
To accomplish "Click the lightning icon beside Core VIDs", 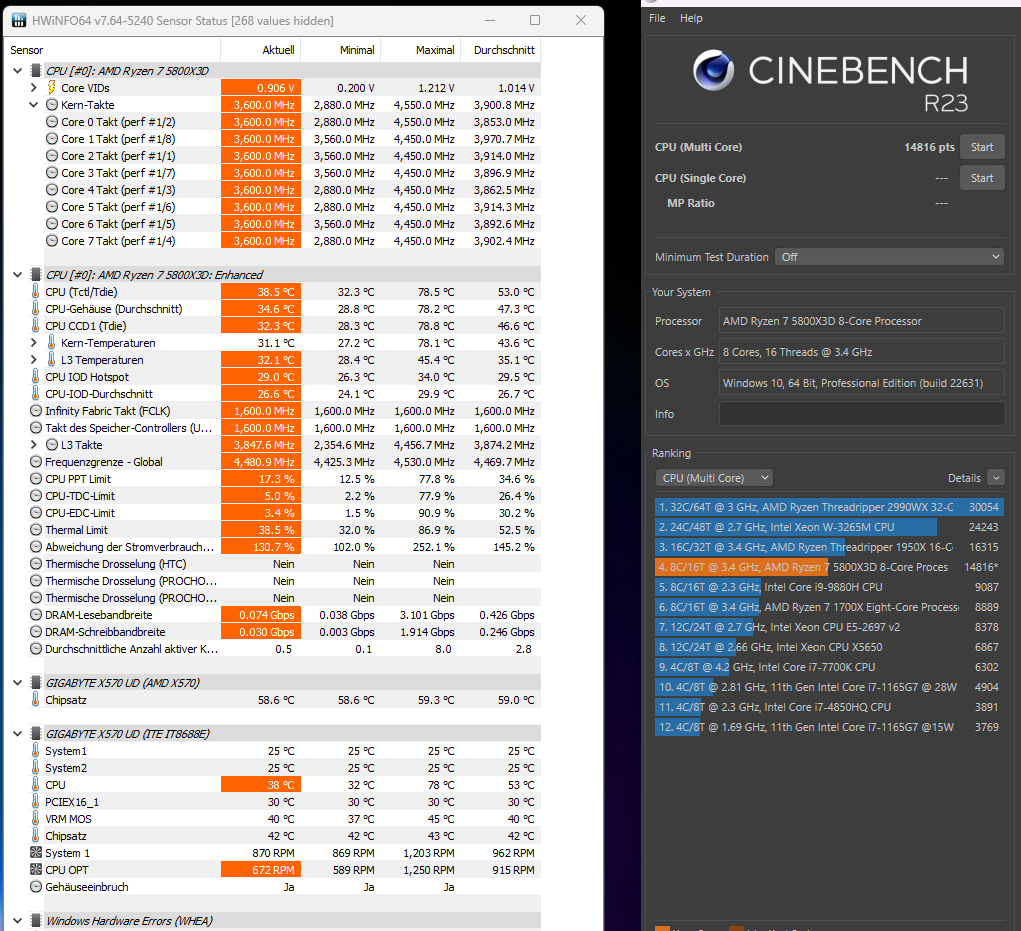I will click(51, 87).
